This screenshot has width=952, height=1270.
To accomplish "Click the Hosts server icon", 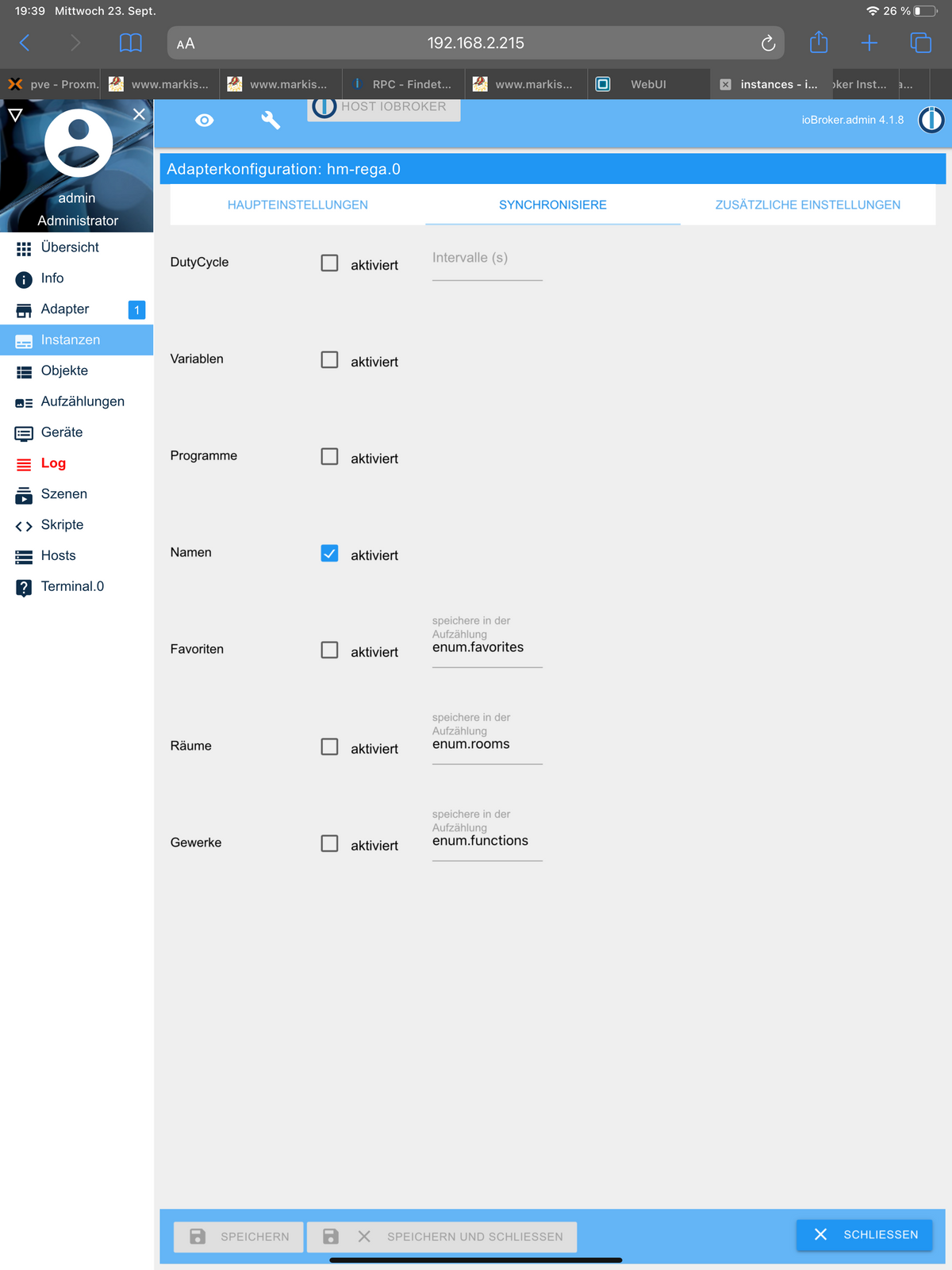I will (x=24, y=557).
